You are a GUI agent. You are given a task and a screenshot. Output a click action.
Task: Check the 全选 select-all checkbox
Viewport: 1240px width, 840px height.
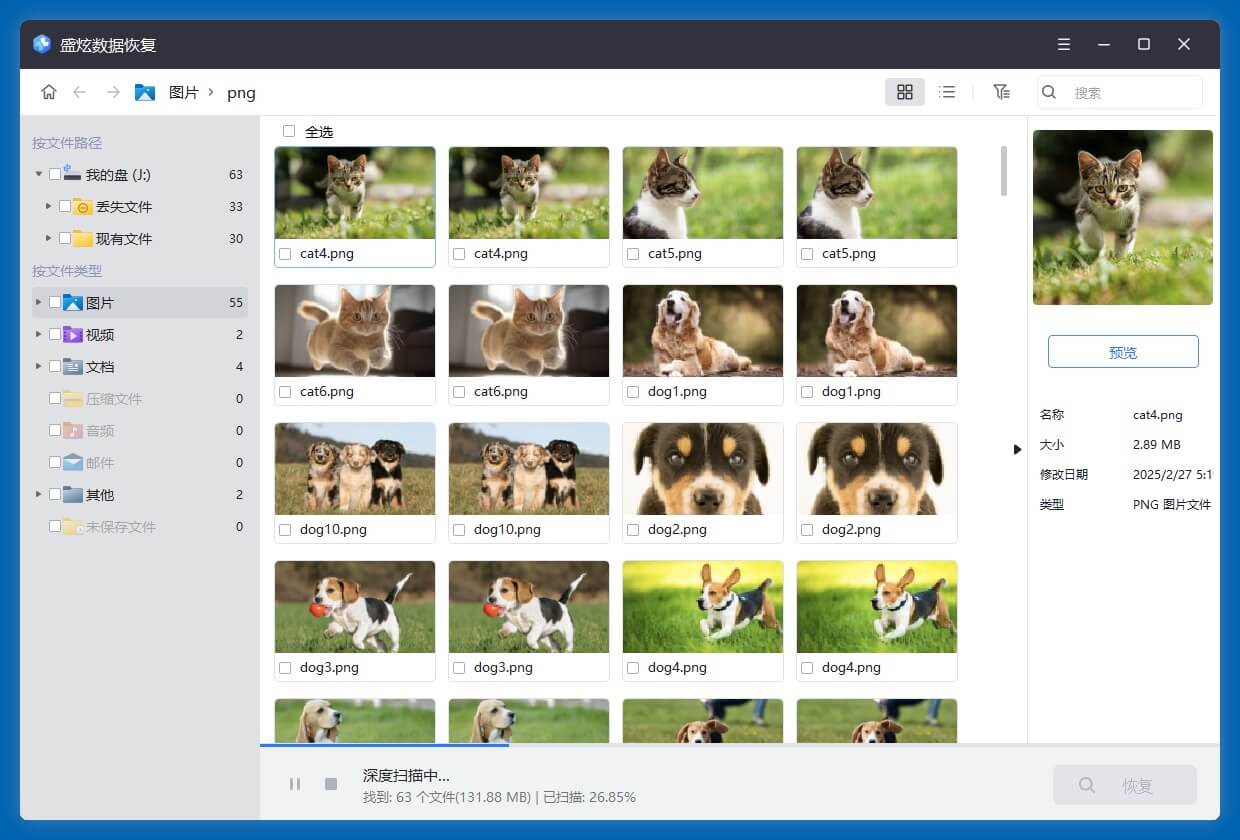289,131
